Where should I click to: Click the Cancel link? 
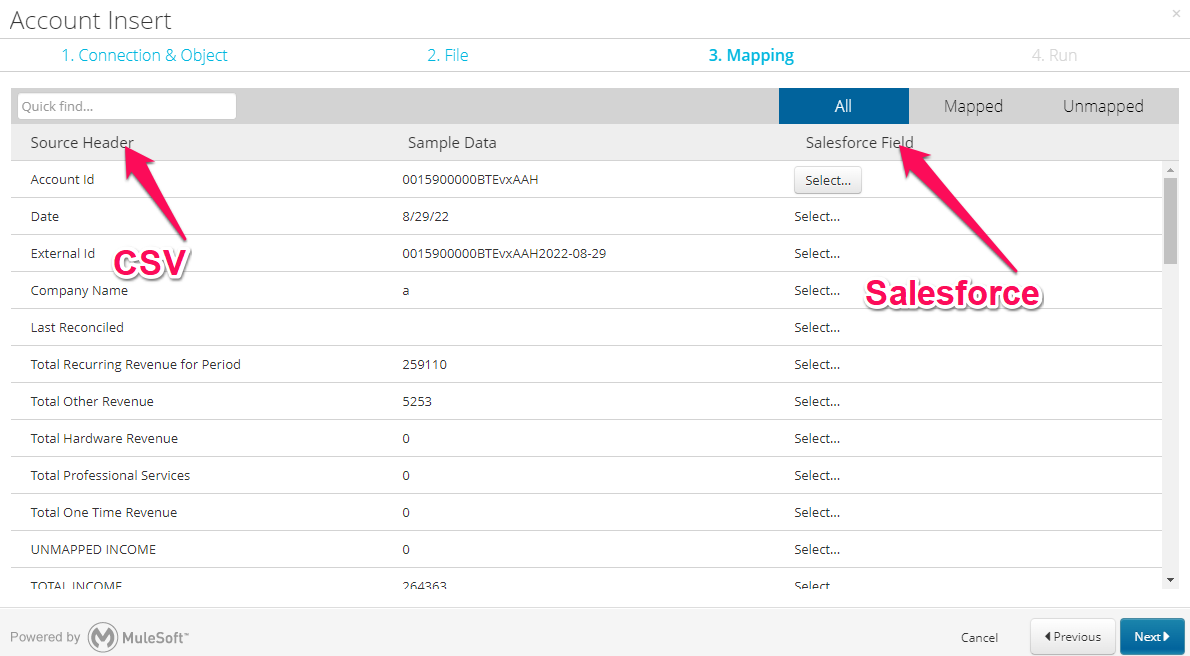[x=979, y=638]
